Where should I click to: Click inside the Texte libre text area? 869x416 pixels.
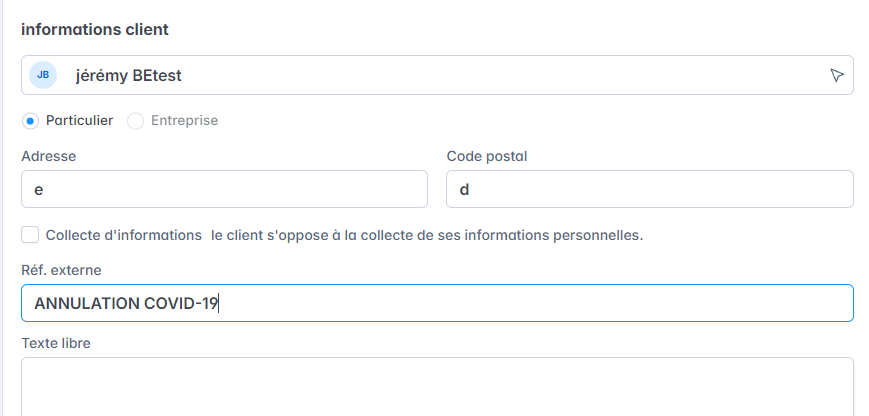(437, 387)
